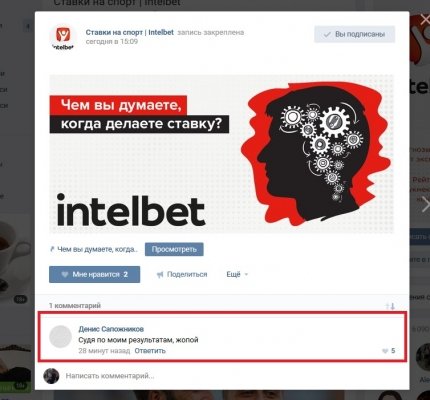Viewport: 430px width, 400px height.
Task: Open commenter's blank avatar picture
Action: click(60, 337)
